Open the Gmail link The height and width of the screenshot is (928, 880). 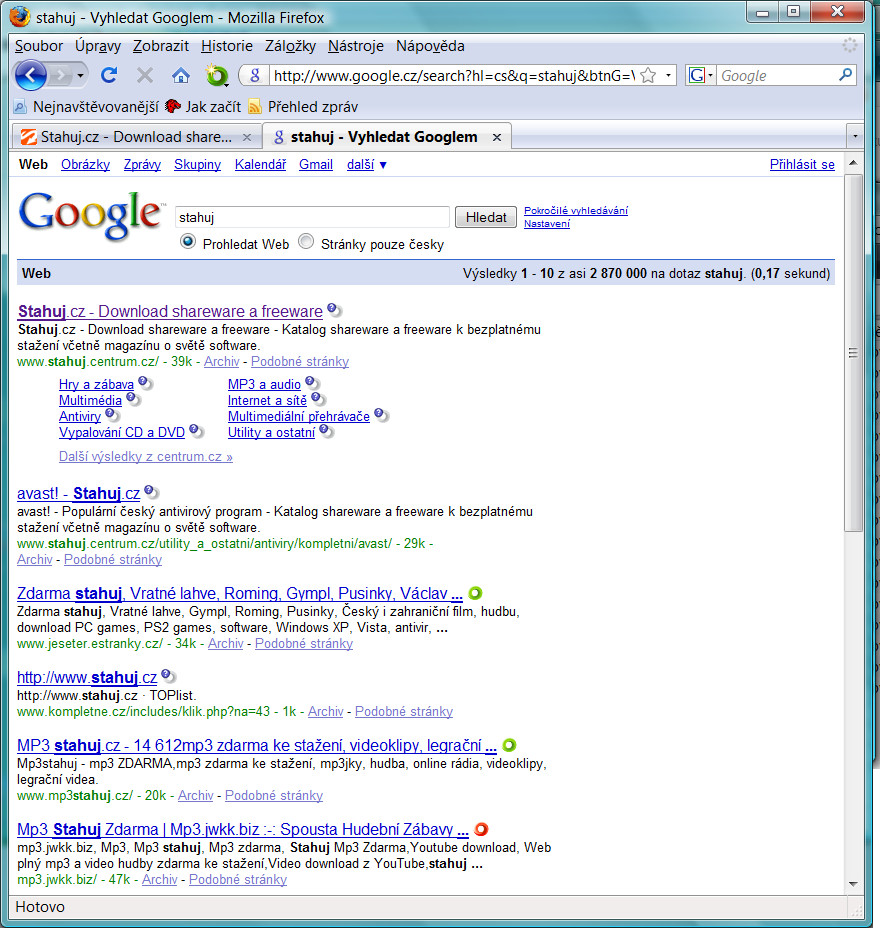point(315,165)
